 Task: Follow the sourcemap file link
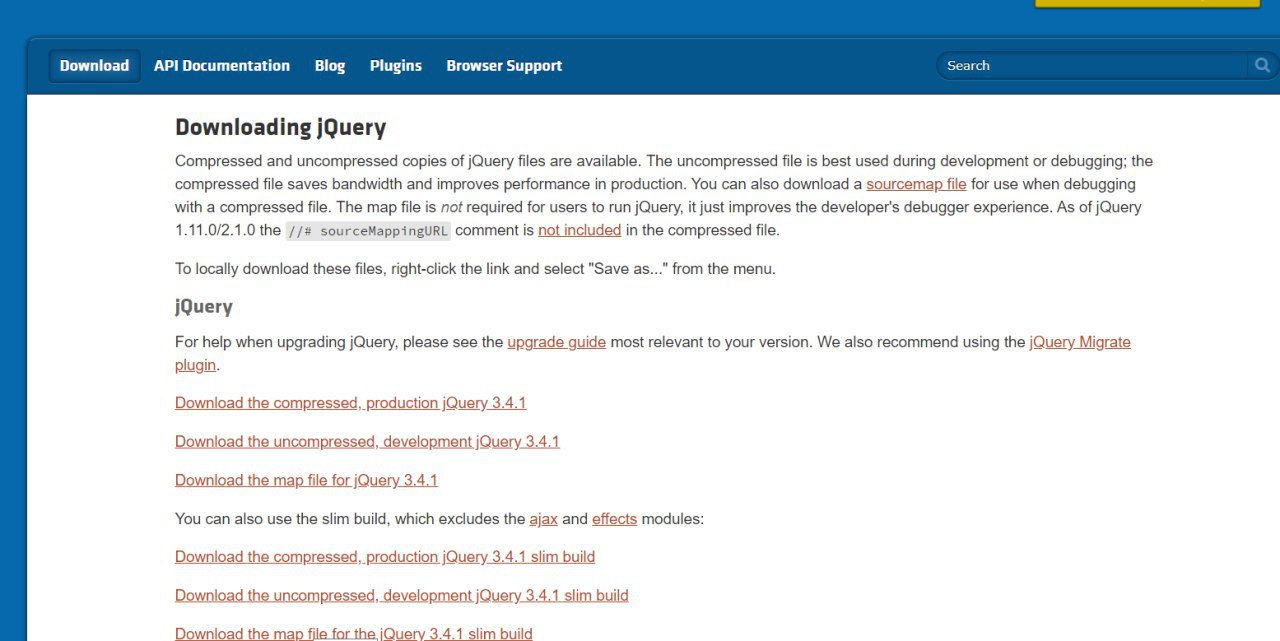pyautogui.click(x=916, y=184)
